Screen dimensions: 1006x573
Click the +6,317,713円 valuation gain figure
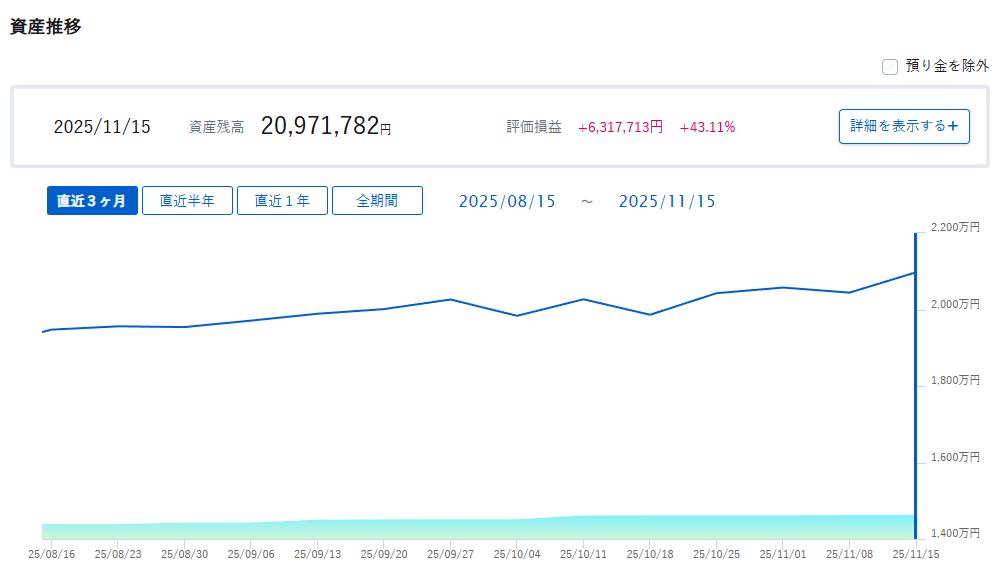pyautogui.click(x=620, y=127)
